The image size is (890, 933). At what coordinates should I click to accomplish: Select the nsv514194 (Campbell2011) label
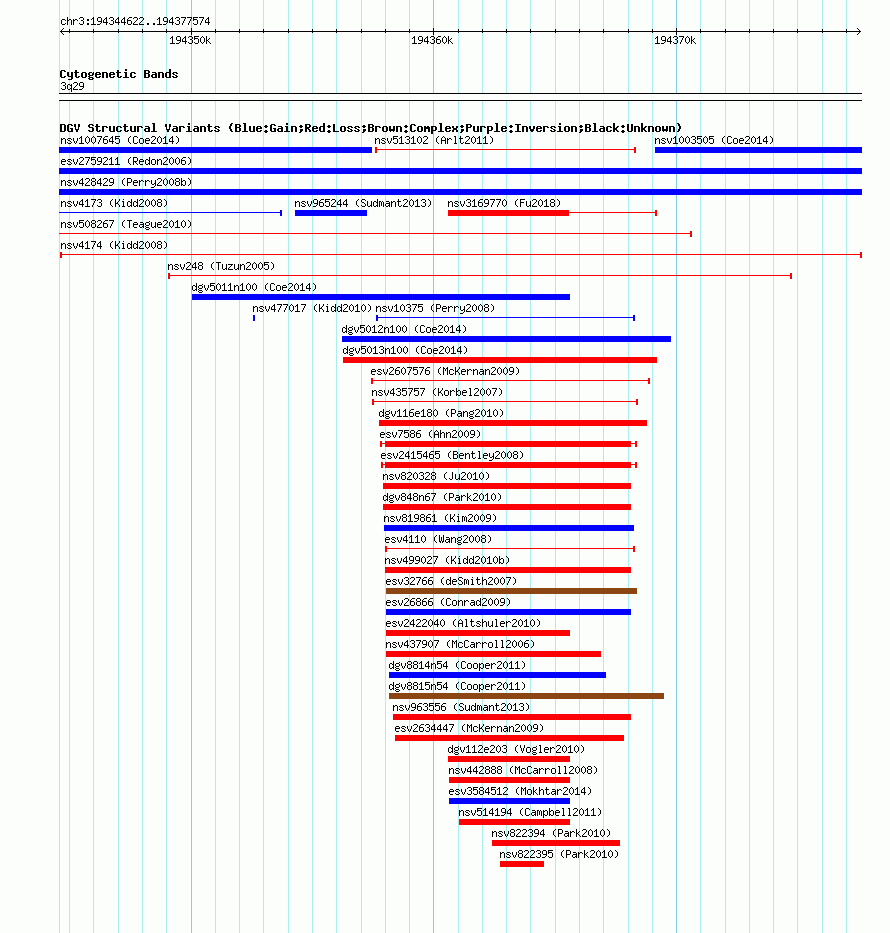tap(529, 813)
